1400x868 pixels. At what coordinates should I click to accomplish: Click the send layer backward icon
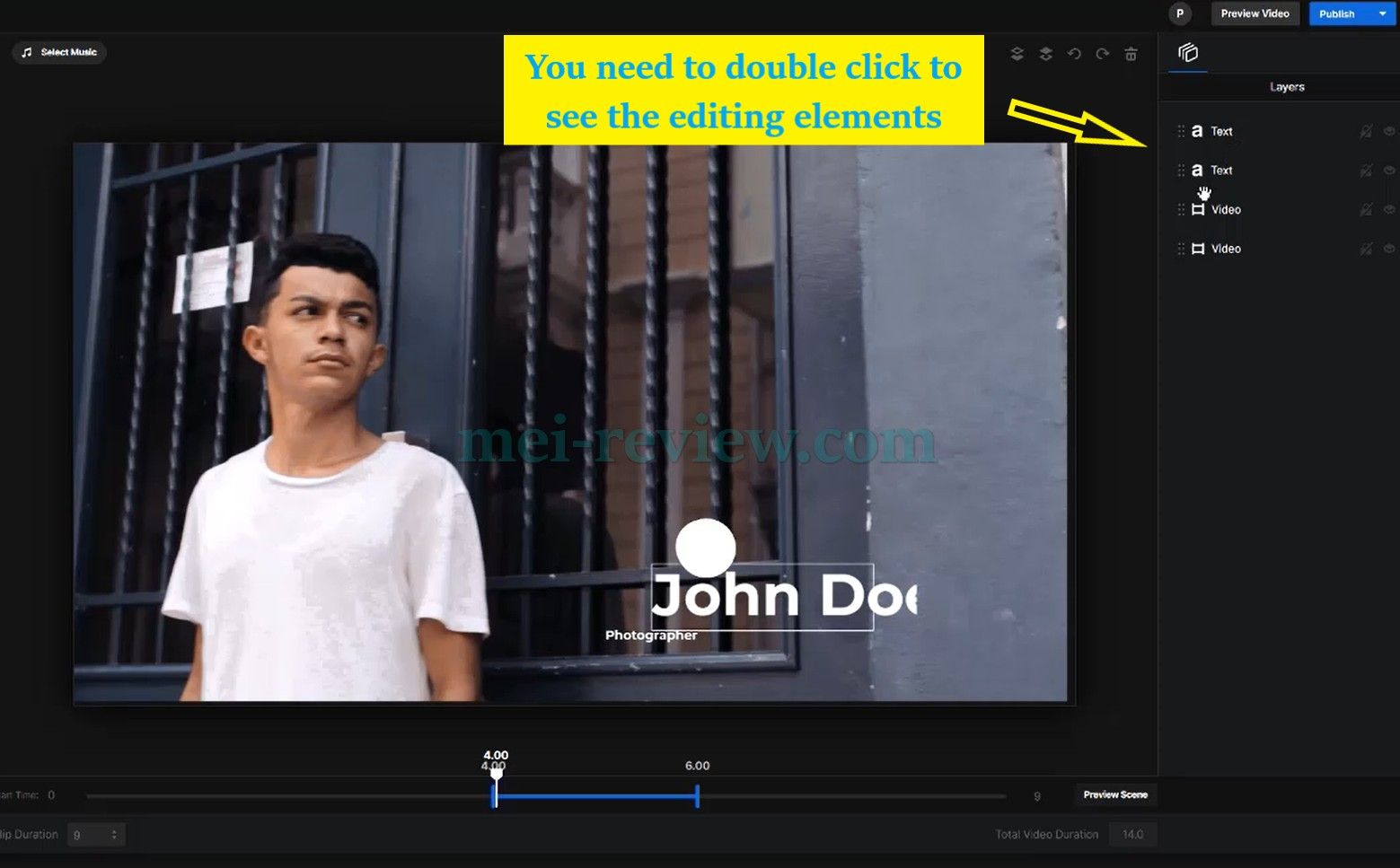coord(1017,54)
